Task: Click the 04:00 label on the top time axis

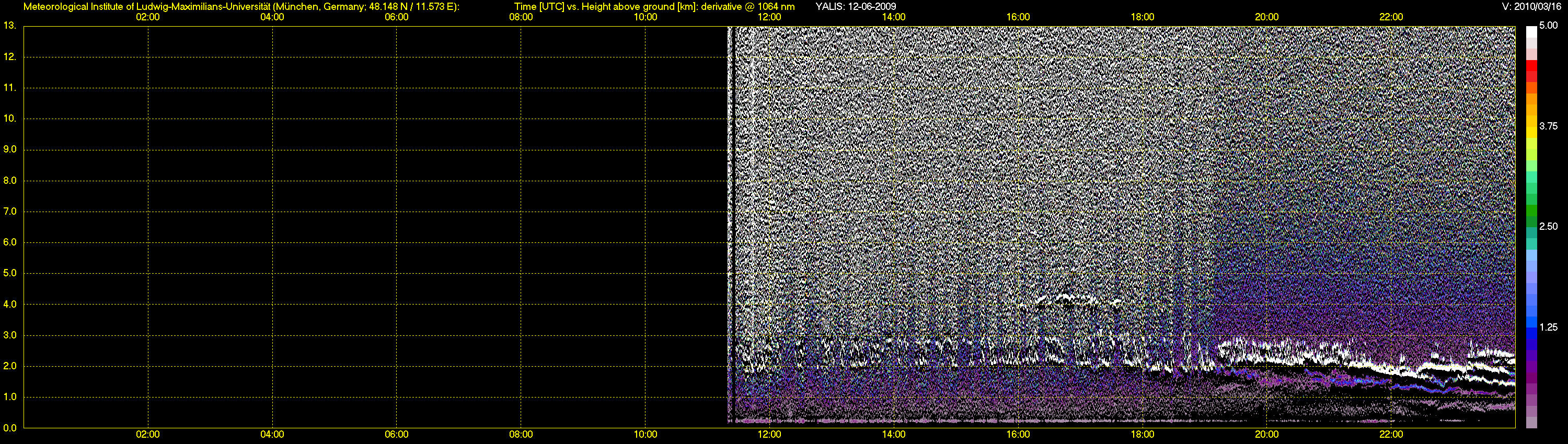Action: 272,17
